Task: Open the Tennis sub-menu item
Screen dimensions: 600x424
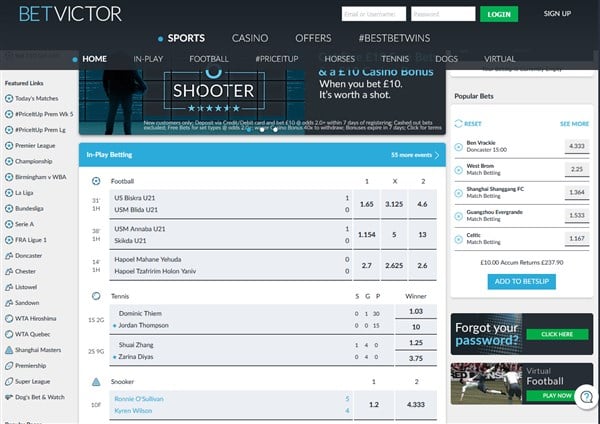Action: 395,59
